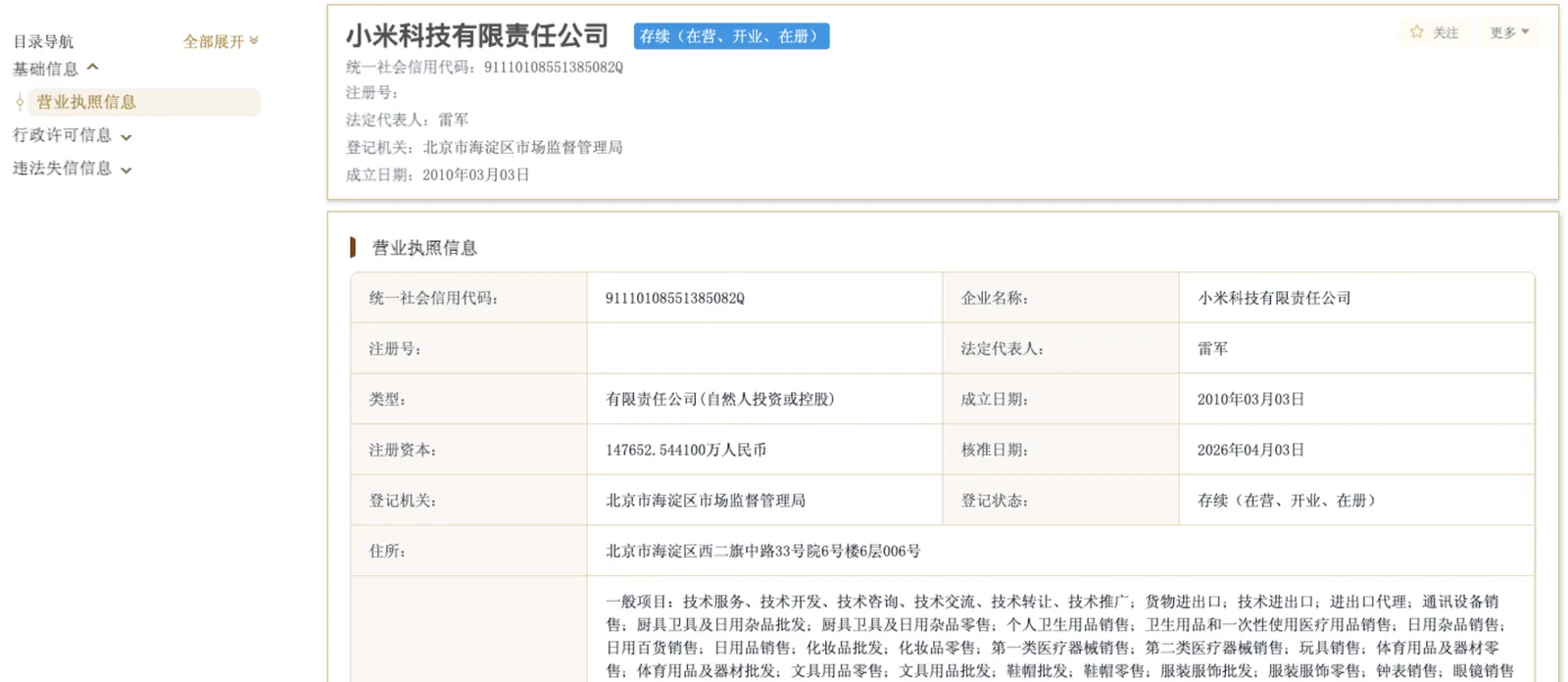Click the 统一社会信用代码 label cell in table

click(468, 298)
